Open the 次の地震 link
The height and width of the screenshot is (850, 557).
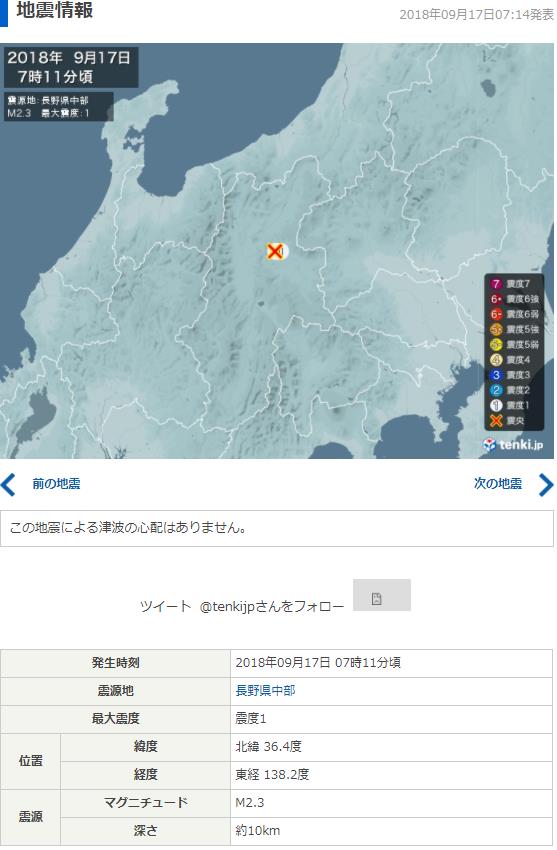497,484
